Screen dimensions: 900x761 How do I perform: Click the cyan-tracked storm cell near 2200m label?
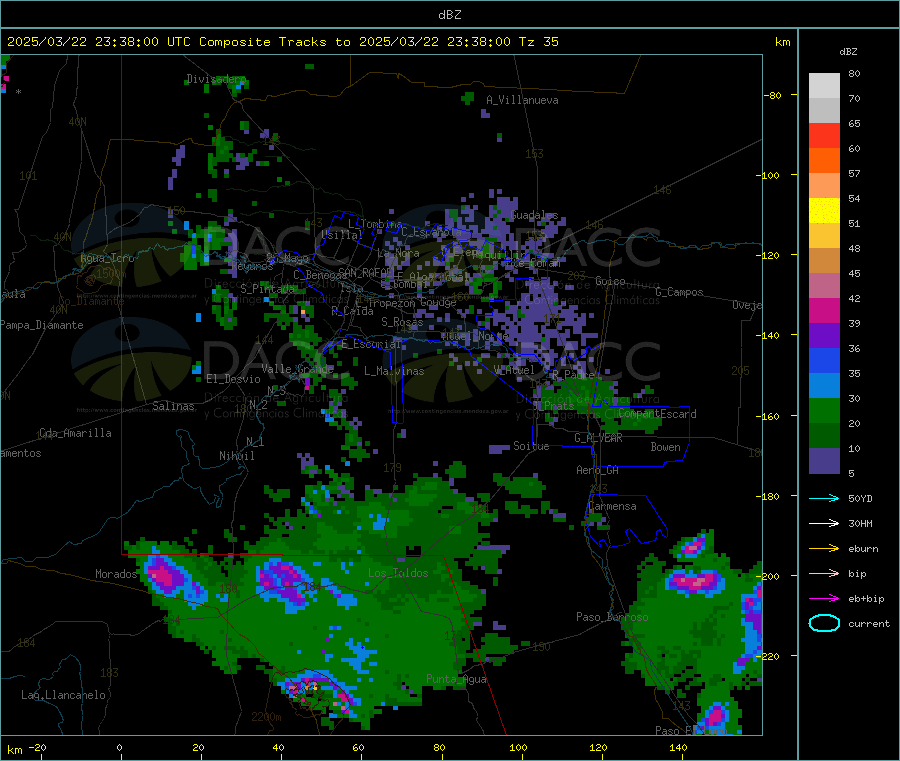(x=319, y=692)
